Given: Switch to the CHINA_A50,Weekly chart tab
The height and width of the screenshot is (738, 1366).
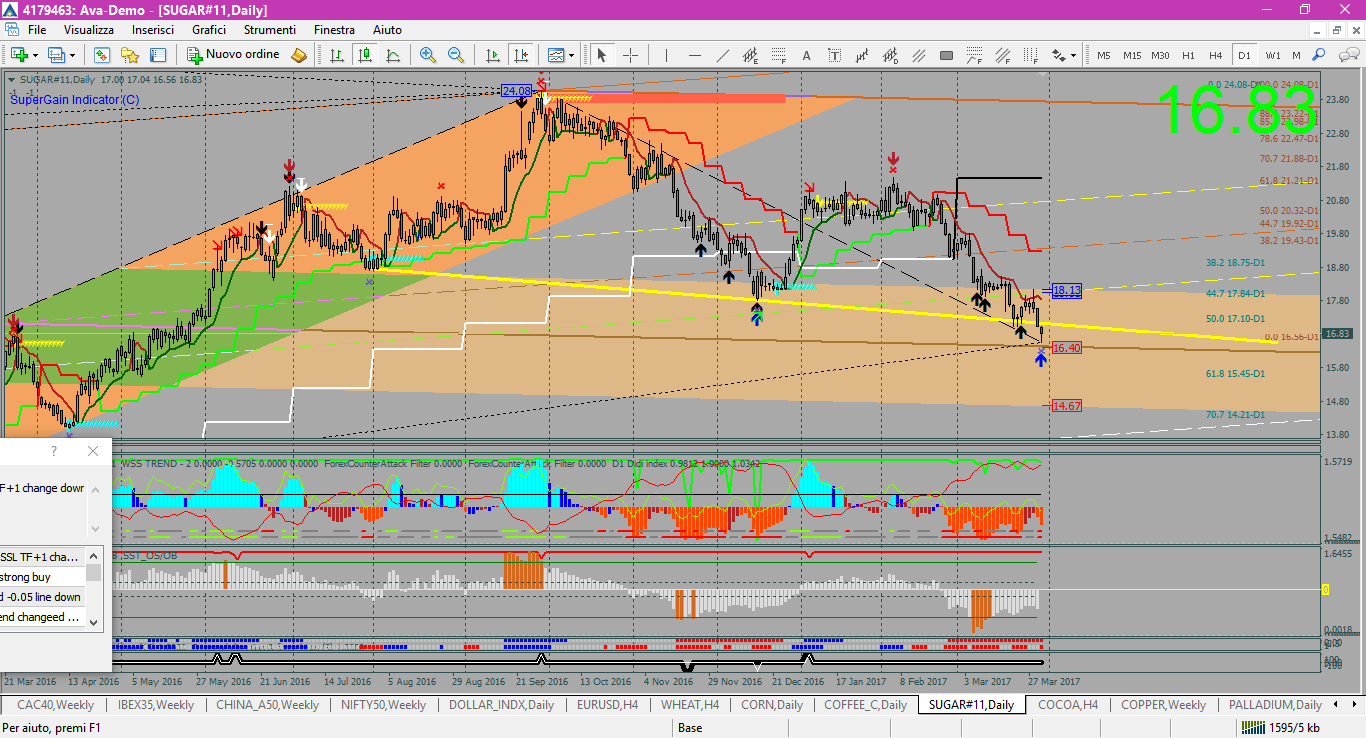Looking at the screenshot, I should [x=267, y=705].
